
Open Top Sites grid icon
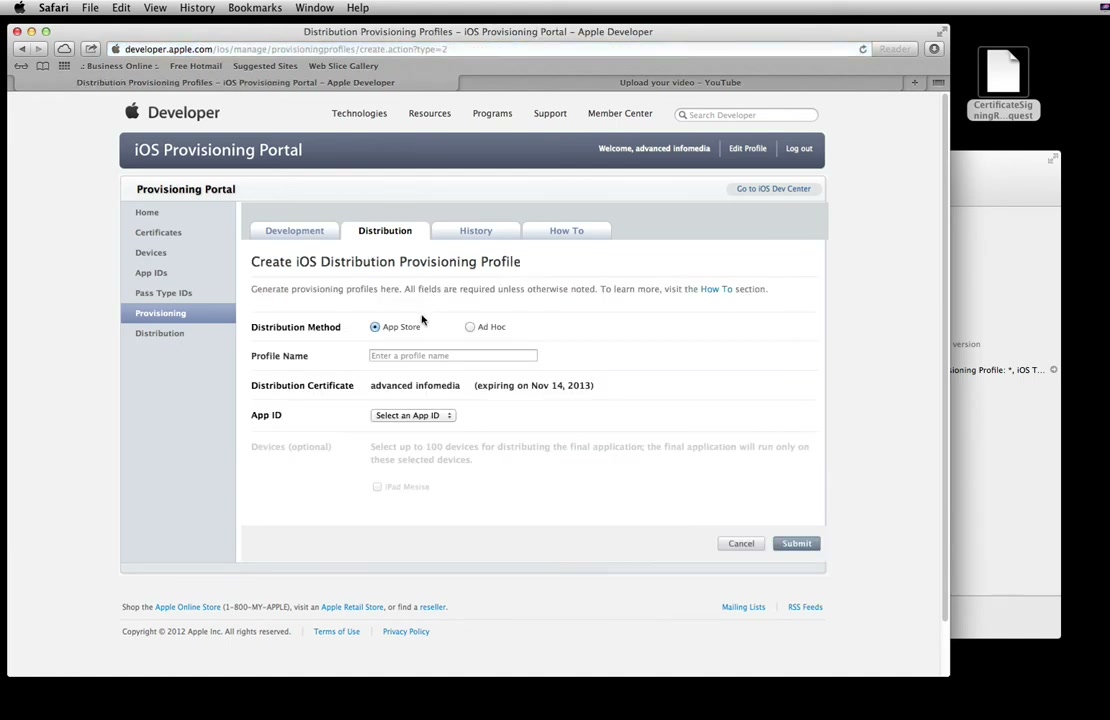64,66
